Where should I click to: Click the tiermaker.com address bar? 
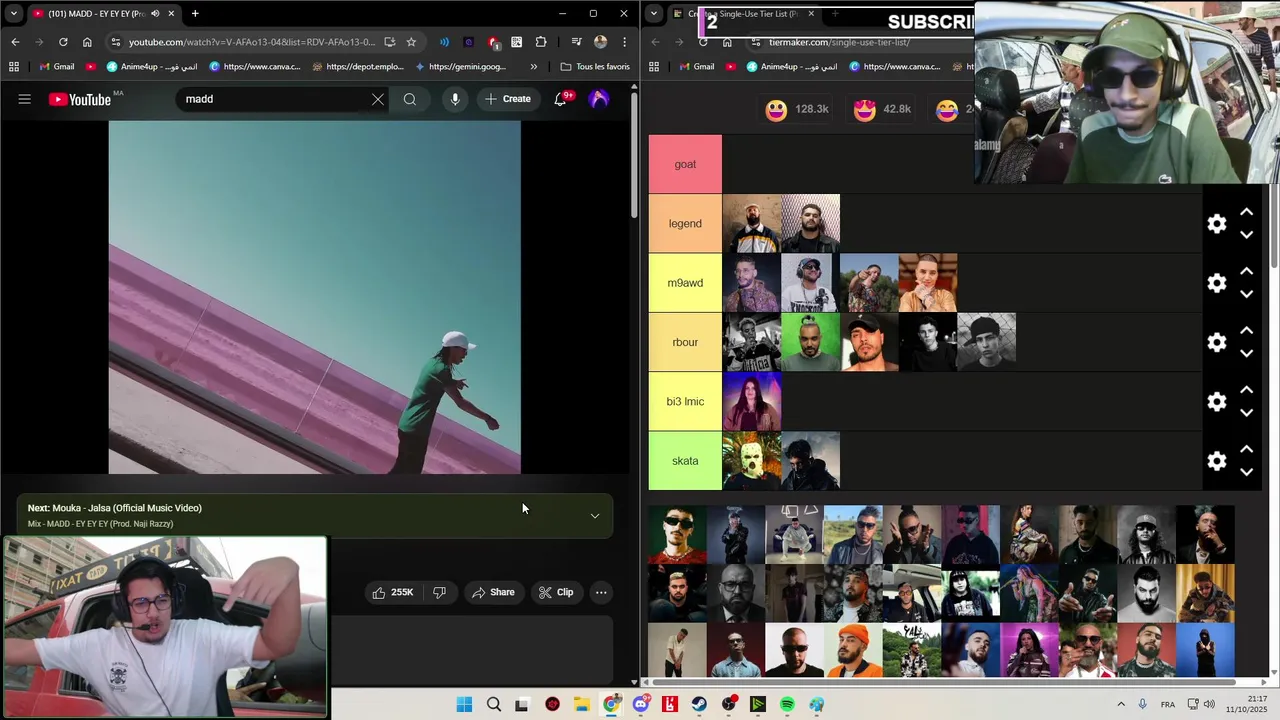coord(838,42)
